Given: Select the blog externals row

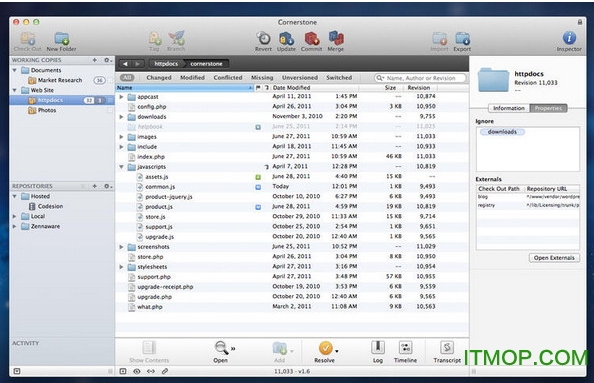Looking at the screenshot, I should 528,197.
